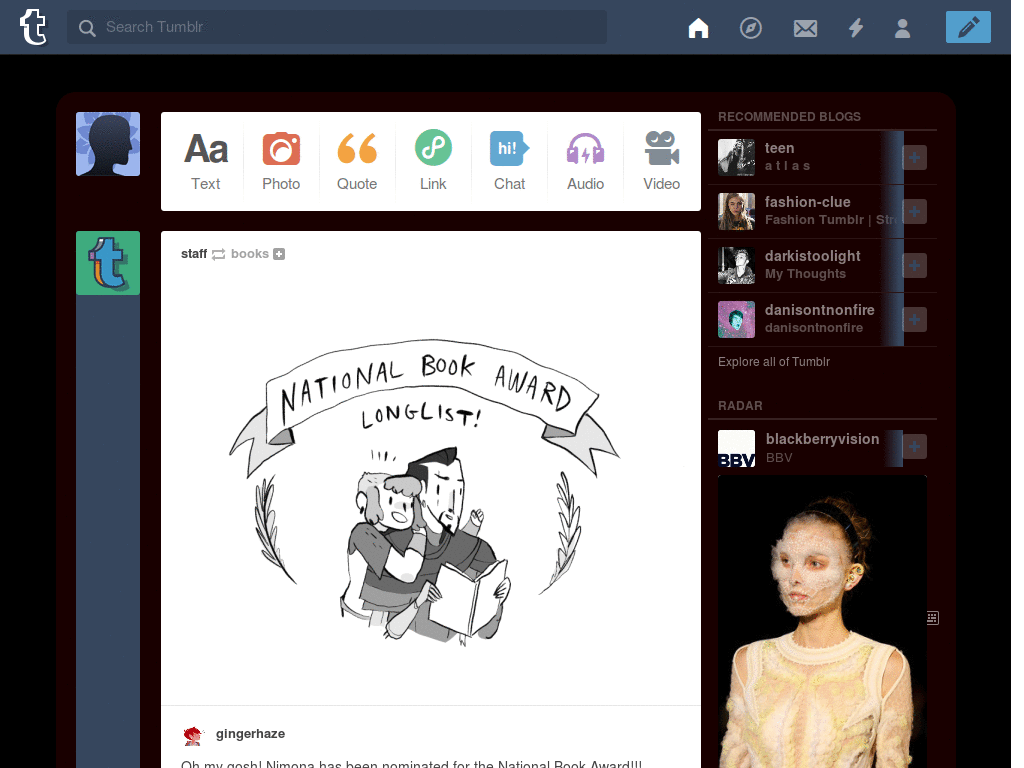The width and height of the screenshot is (1024, 768).
Task: Create a new Chat post
Action: coord(509,161)
